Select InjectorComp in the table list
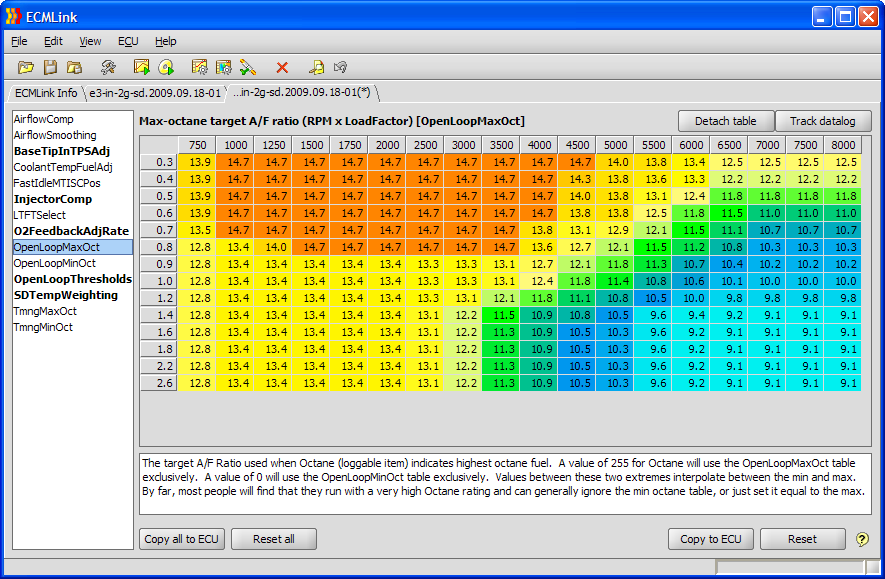This screenshot has height=579, width=885. tap(52, 199)
